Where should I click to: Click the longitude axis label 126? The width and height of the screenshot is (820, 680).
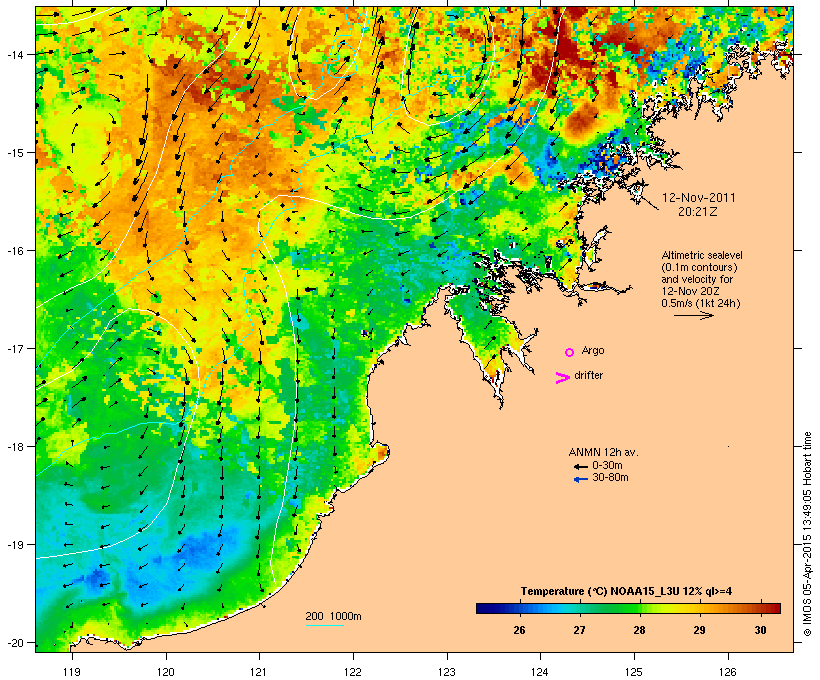coord(727,672)
